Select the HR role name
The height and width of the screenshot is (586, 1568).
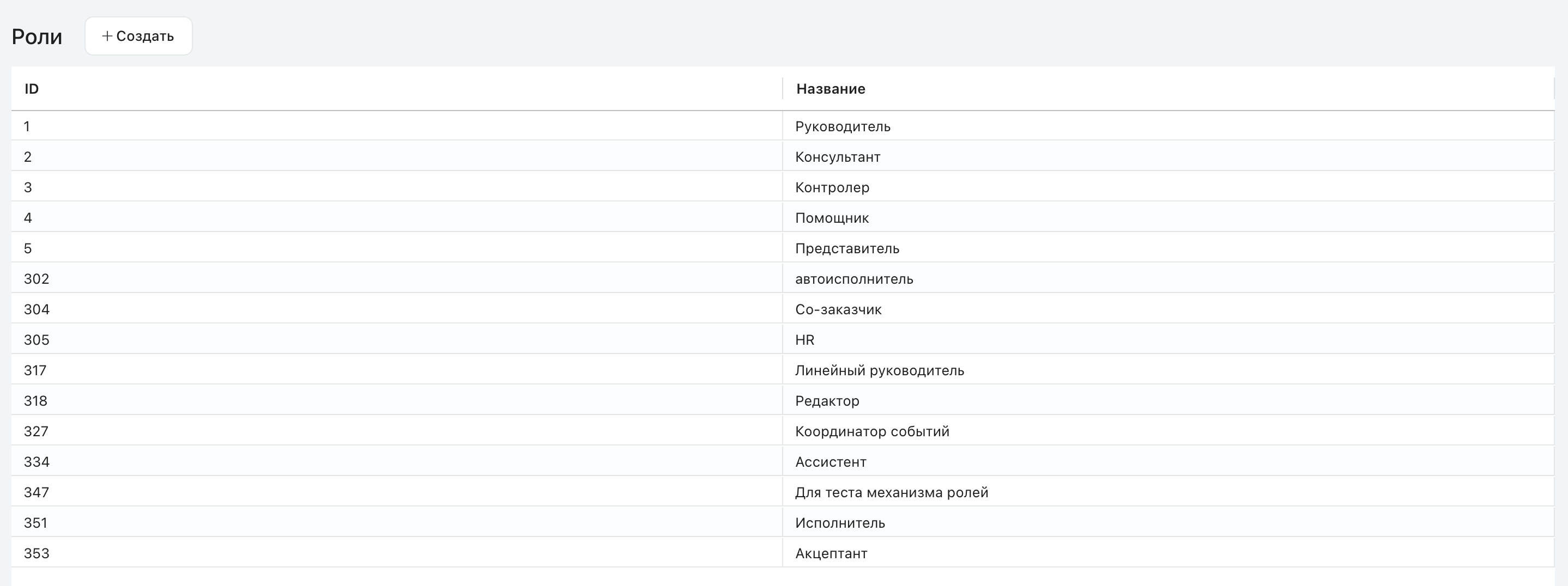click(804, 339)
